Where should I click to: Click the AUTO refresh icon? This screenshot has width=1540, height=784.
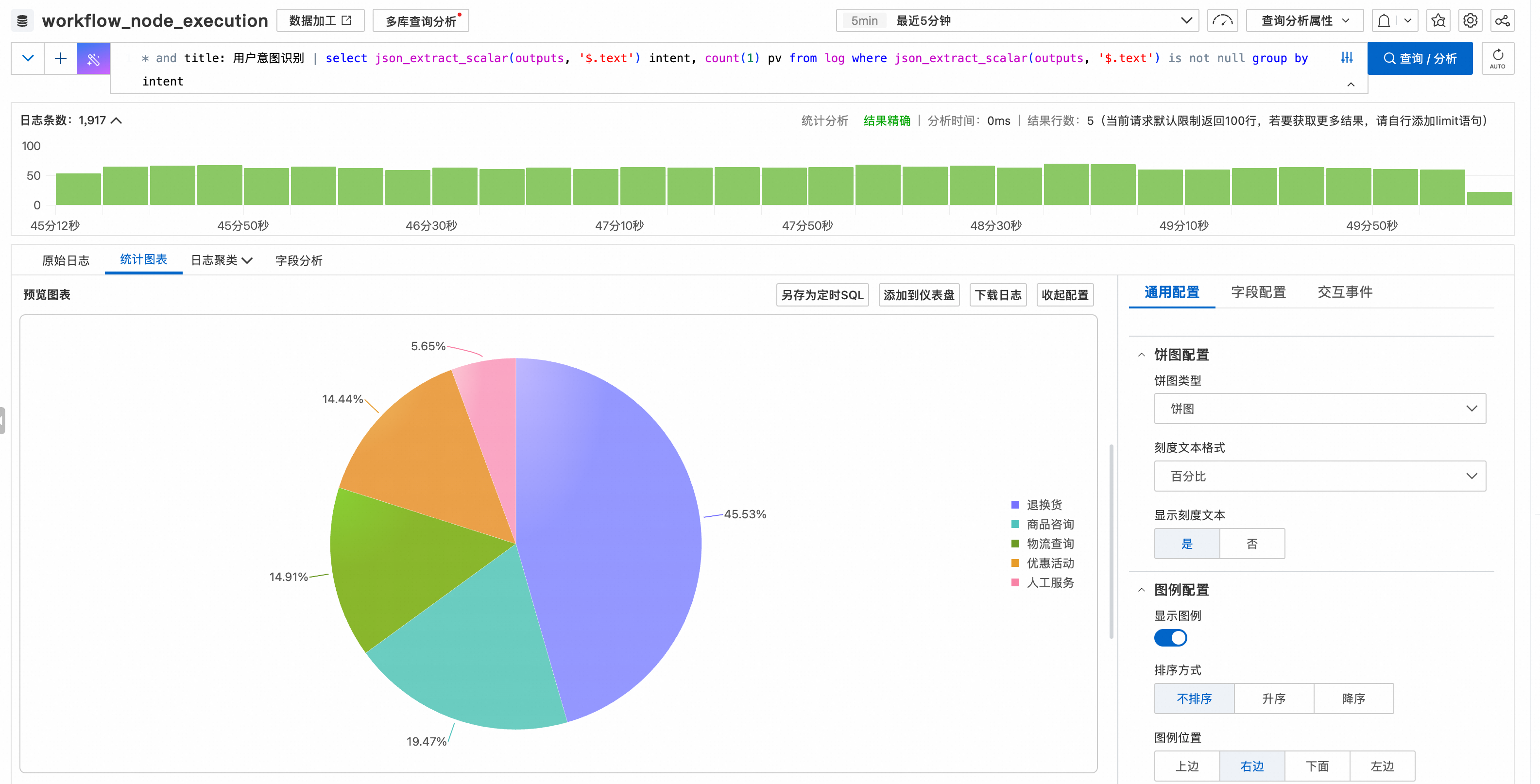click(1498, 59)
